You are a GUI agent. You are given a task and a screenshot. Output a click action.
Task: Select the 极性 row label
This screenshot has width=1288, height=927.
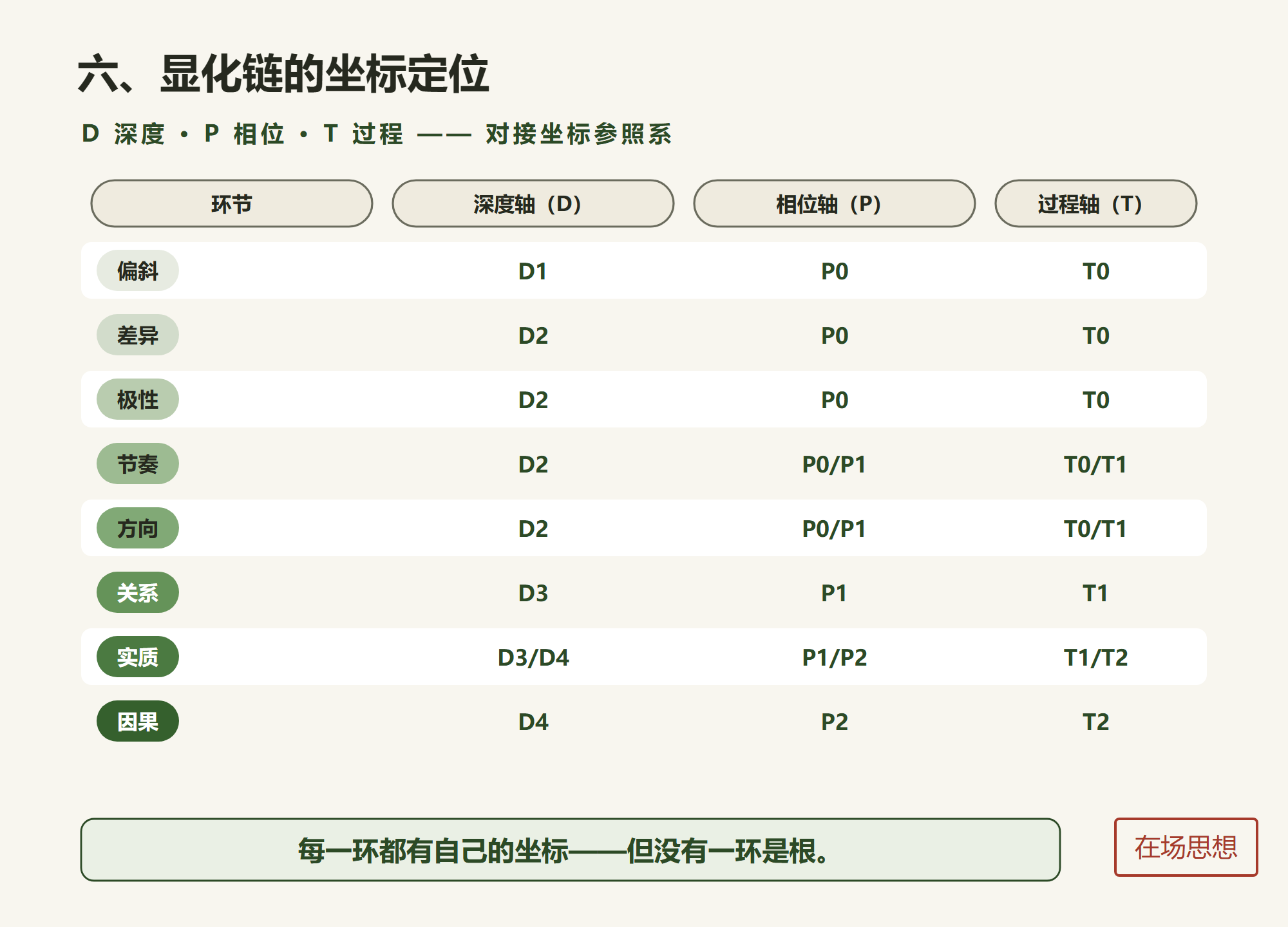[138, 399]
